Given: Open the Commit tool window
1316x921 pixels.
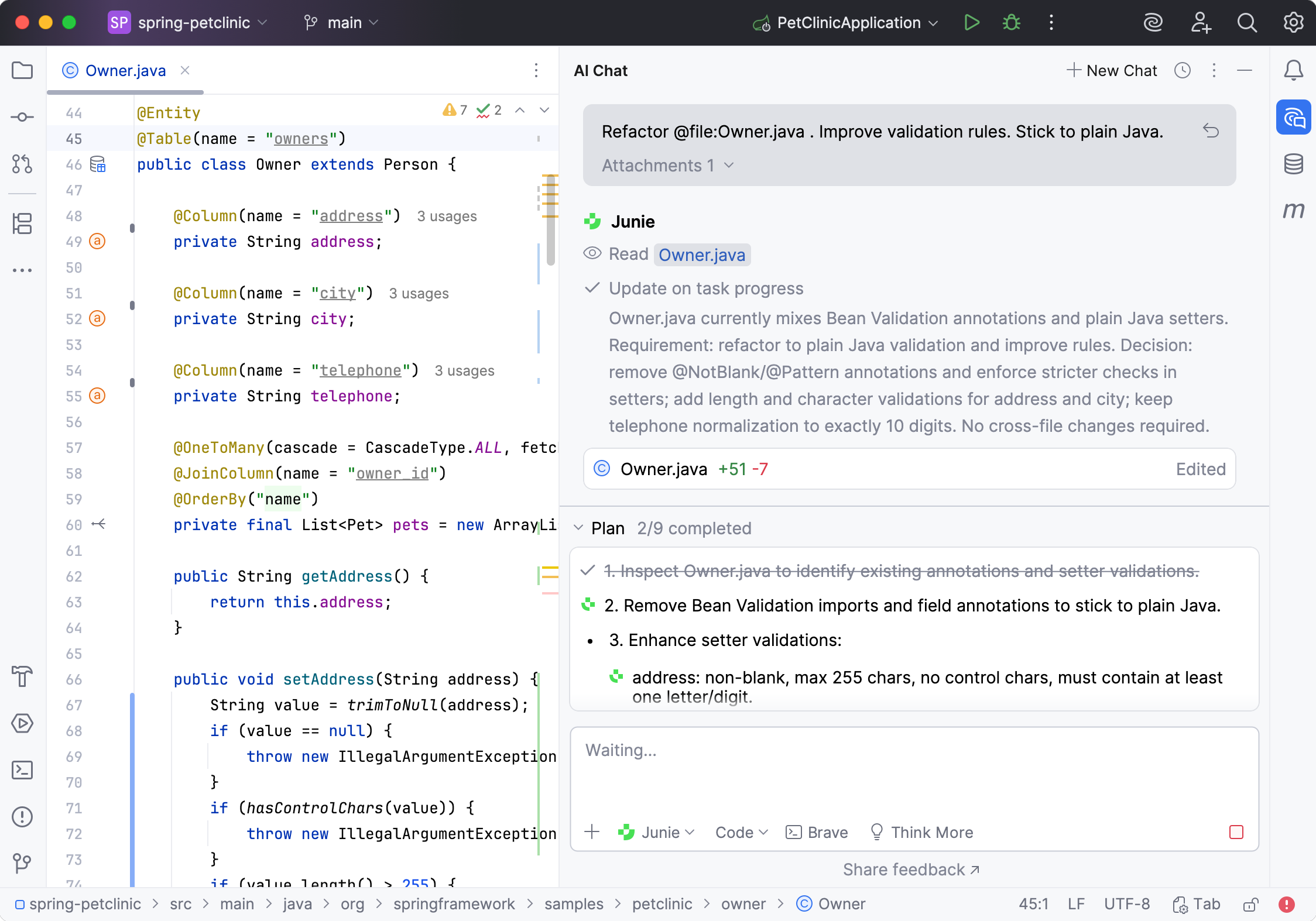Looking at the screenshot, I should (22, 117).
